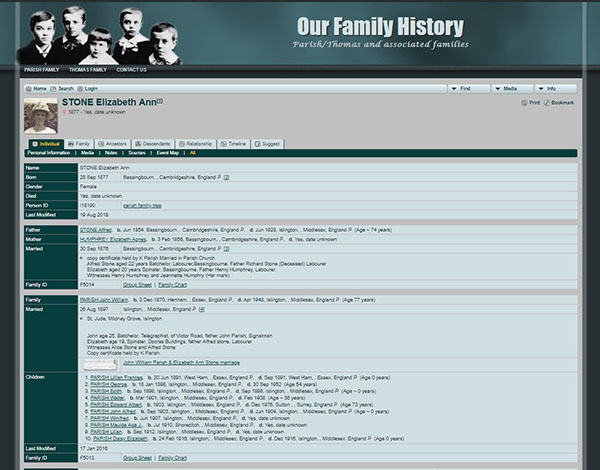Open mother HUMPHREY Elizabeth Agnes's record

pos(113,239)
